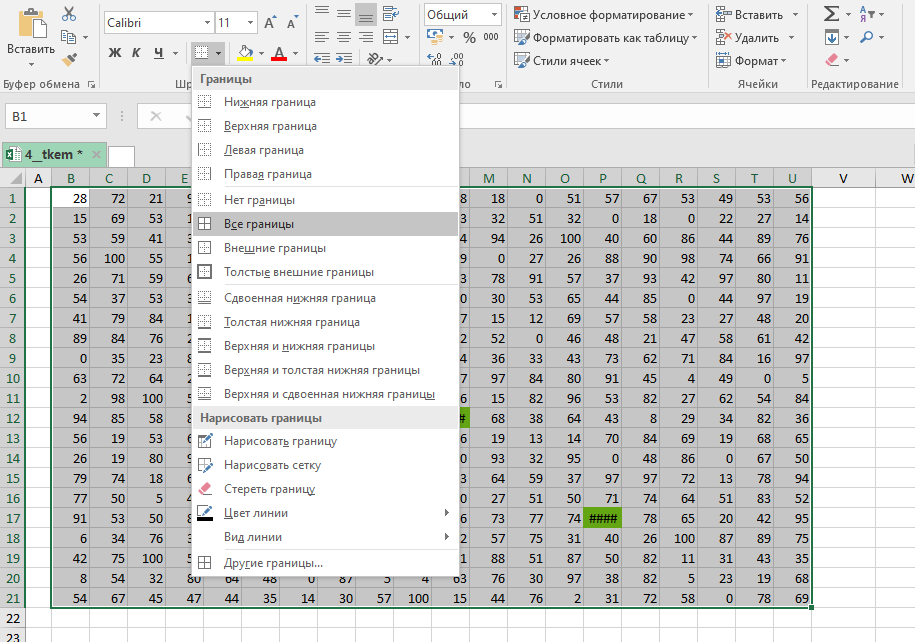Click the AutoSum sigma icon

pyautogui.click(x=831, y=14)
